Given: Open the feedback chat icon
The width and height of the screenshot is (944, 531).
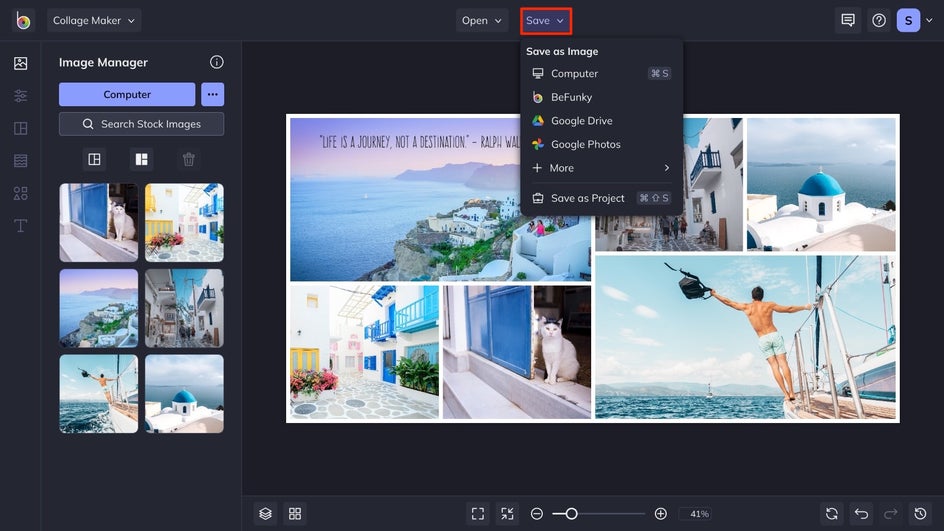Looking at the screenshot, I should [x=848, y=20].
